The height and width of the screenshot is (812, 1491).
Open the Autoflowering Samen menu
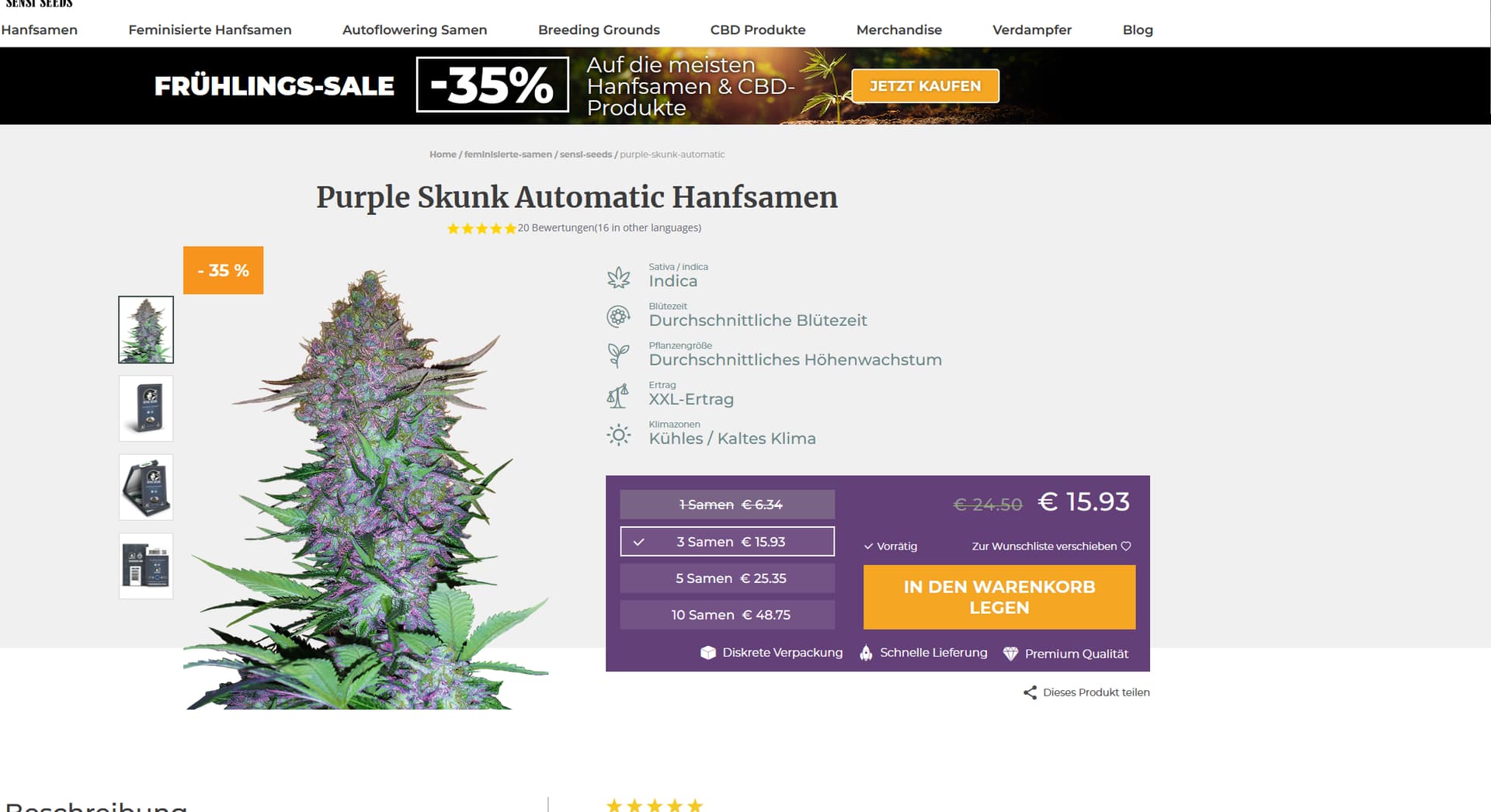pos(415,29)
